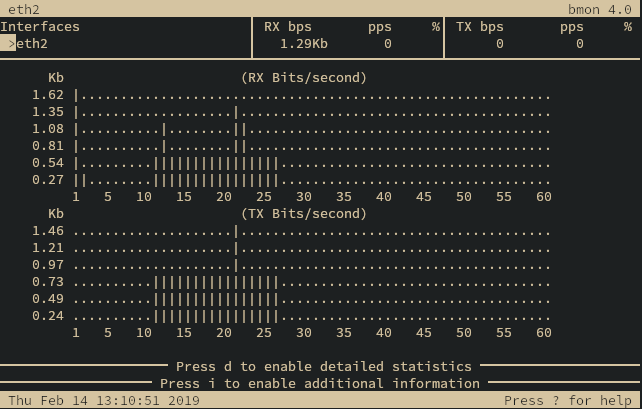Click the Interfaces column header
The image size is (642, 409).
[x=40, y=27]
